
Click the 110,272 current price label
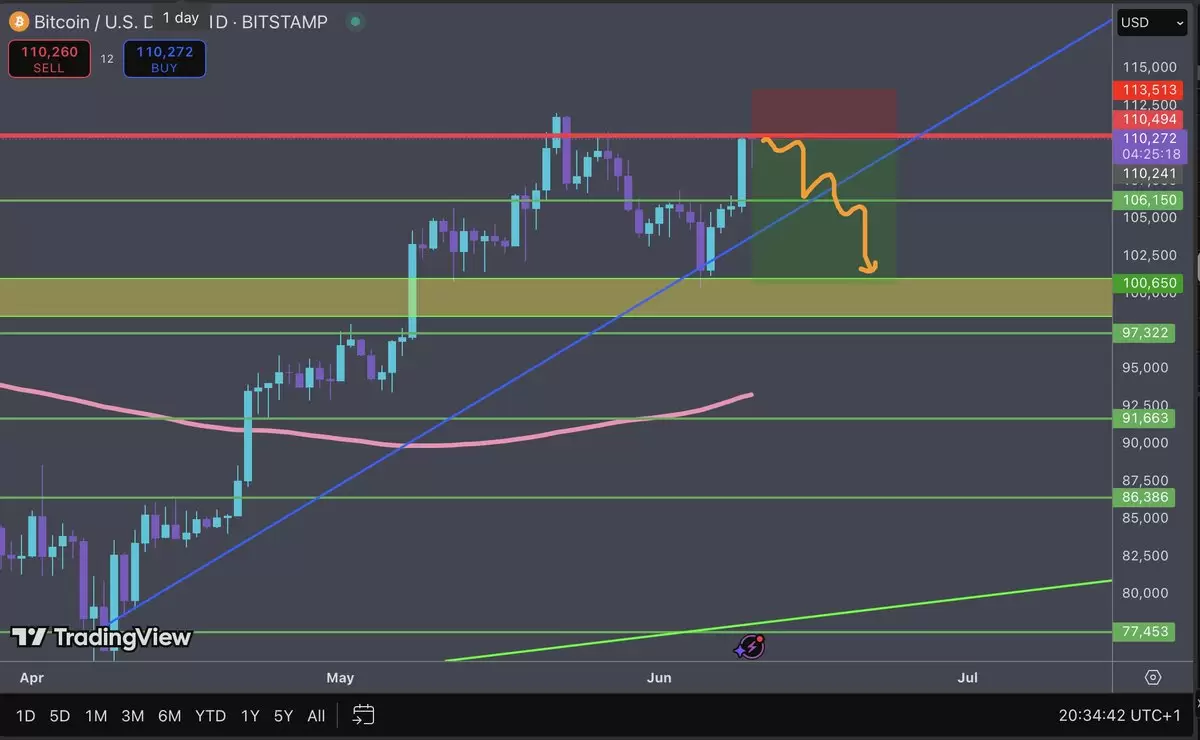pyautogui.click(x=1150, y=138)
